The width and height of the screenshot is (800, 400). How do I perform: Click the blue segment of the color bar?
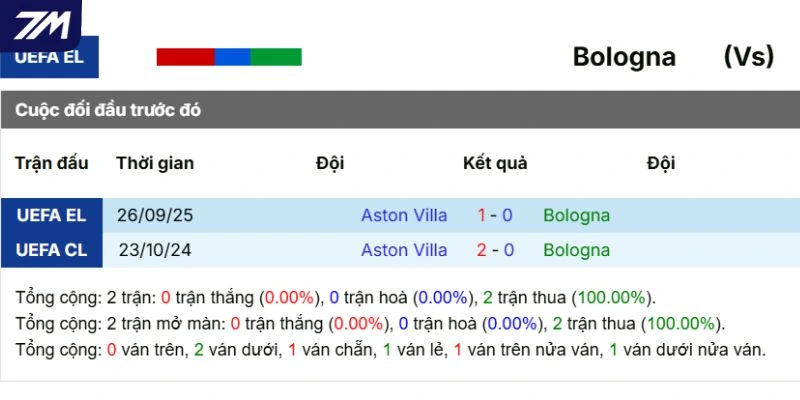point(232,57)
